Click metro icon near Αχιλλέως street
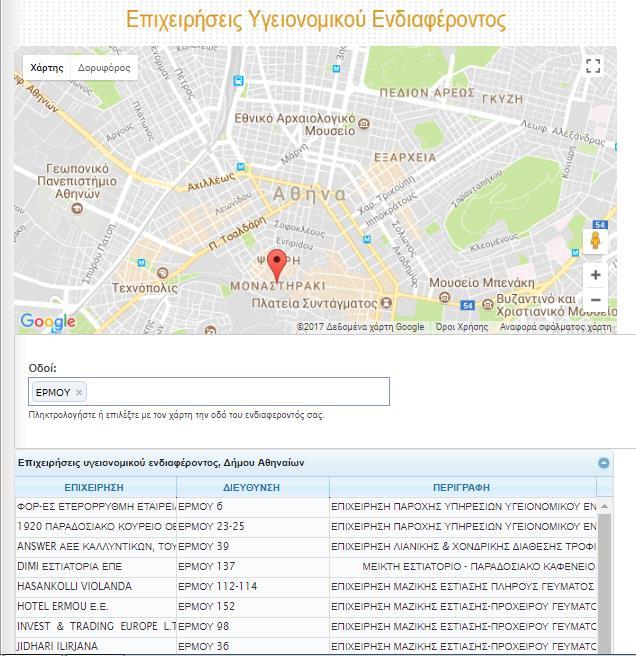Image resolution: width=636 pixels, height=656 pixels. pyautogui.click(x=241, y=167)
